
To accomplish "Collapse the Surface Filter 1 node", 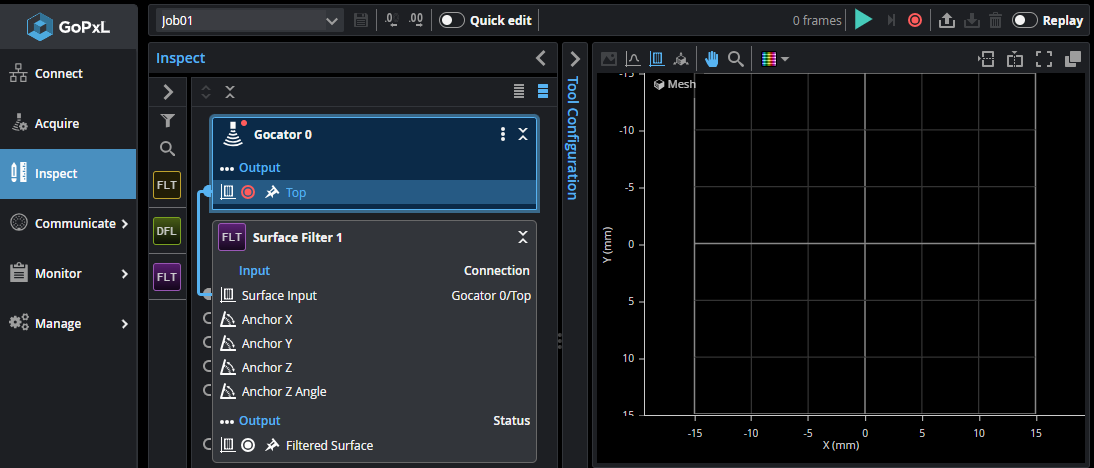I will coord(522,237).
